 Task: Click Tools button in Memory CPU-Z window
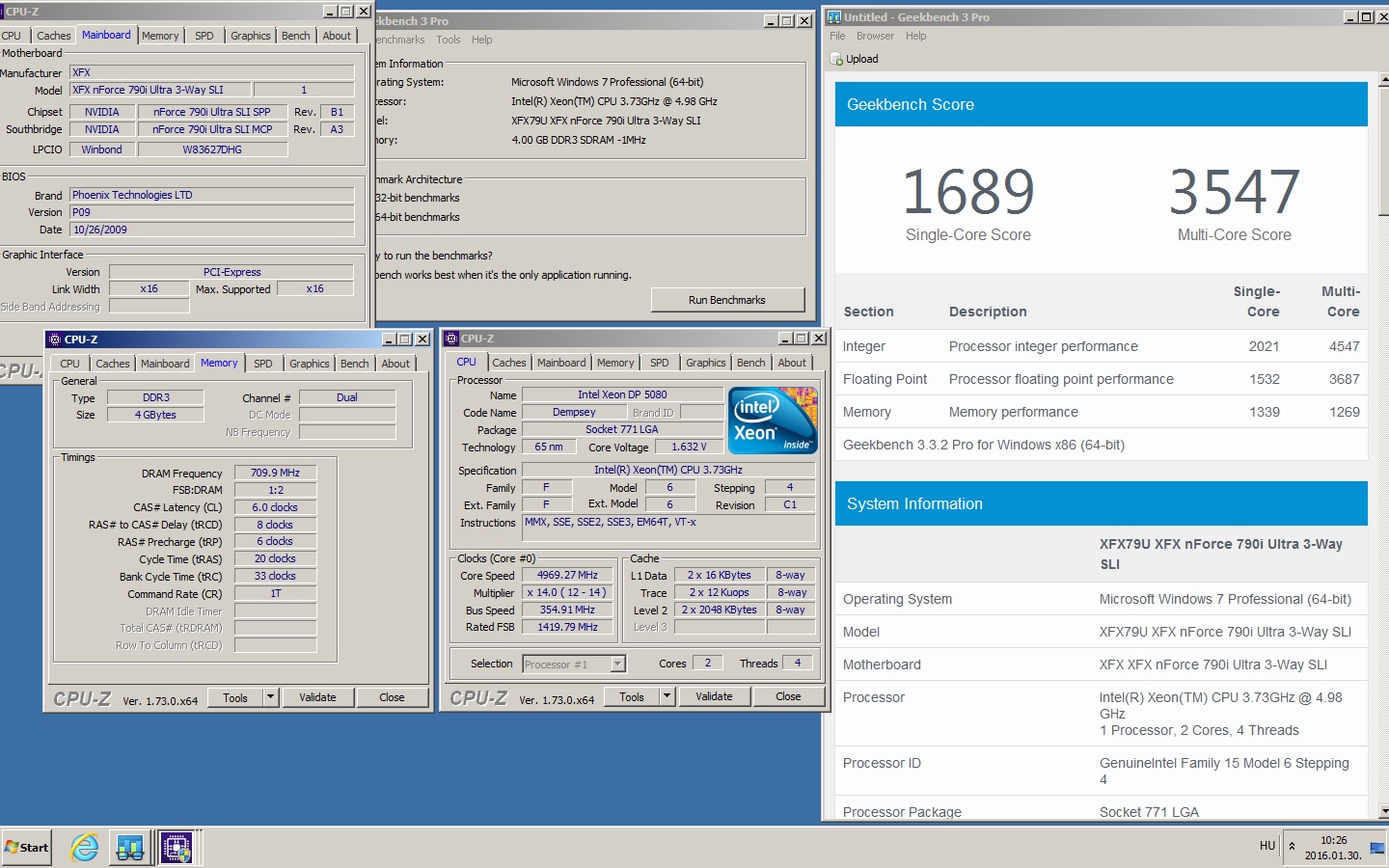[x=235, y=697]
